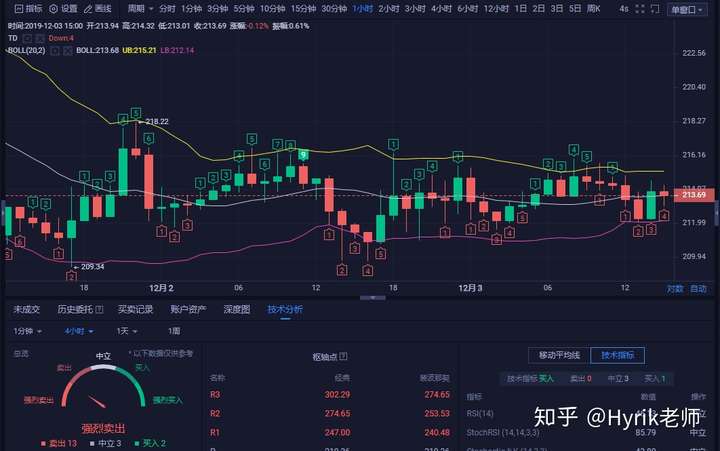720x451 pixels.
Task: Select the 30分钟 chart interval
Action: [x=334, y=8]
